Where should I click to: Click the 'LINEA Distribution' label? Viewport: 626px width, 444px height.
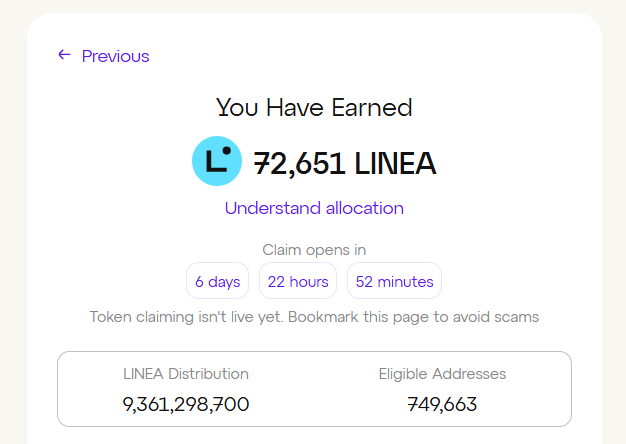coord(186,374)
